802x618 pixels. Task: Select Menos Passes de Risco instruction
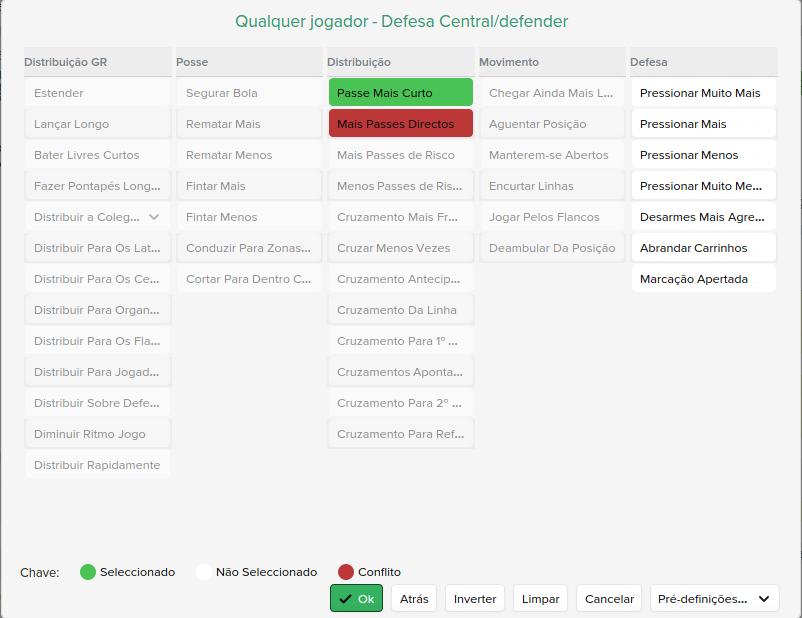click(400, 186)
